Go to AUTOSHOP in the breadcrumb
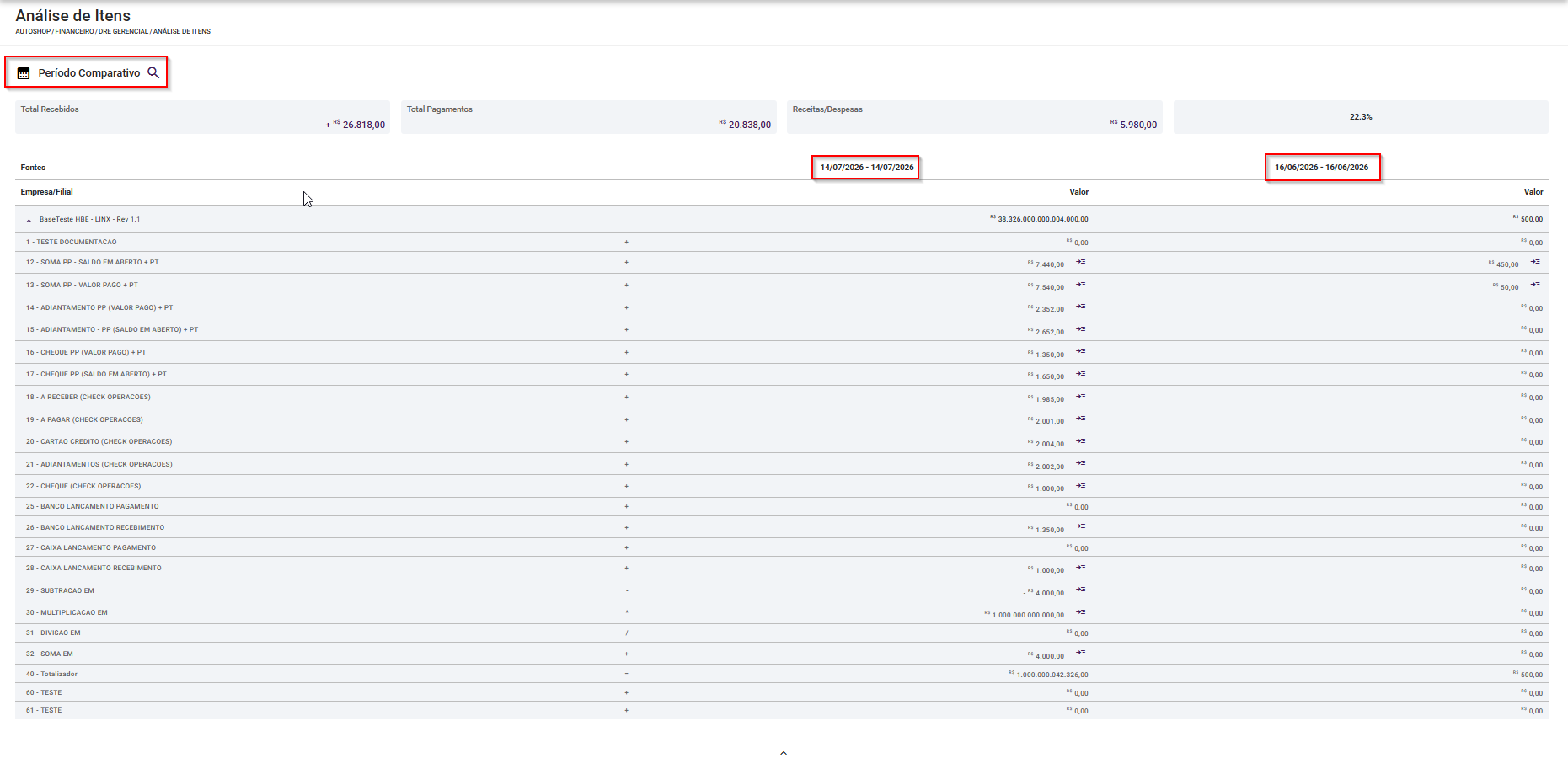 [33, 31]
